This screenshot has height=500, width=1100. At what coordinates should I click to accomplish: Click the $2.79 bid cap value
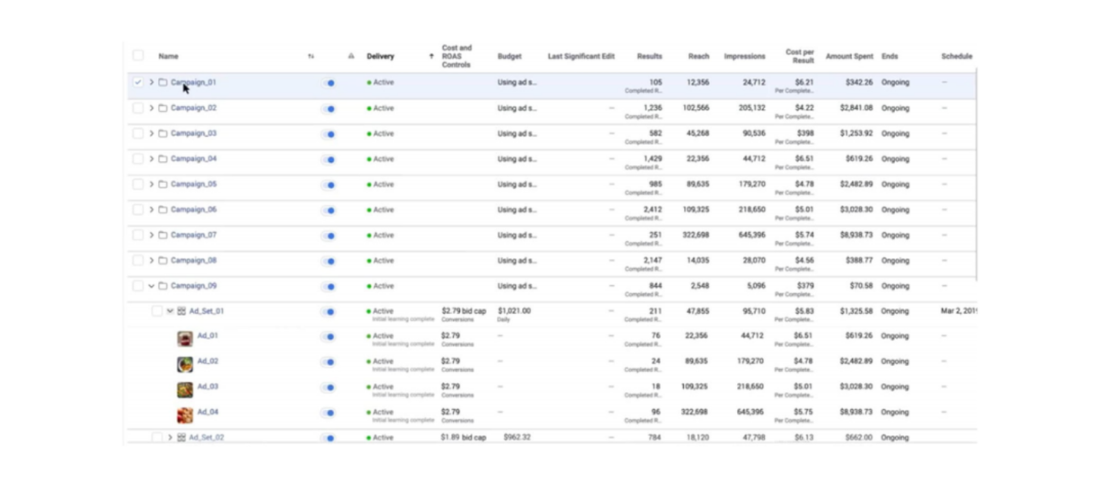464,311
